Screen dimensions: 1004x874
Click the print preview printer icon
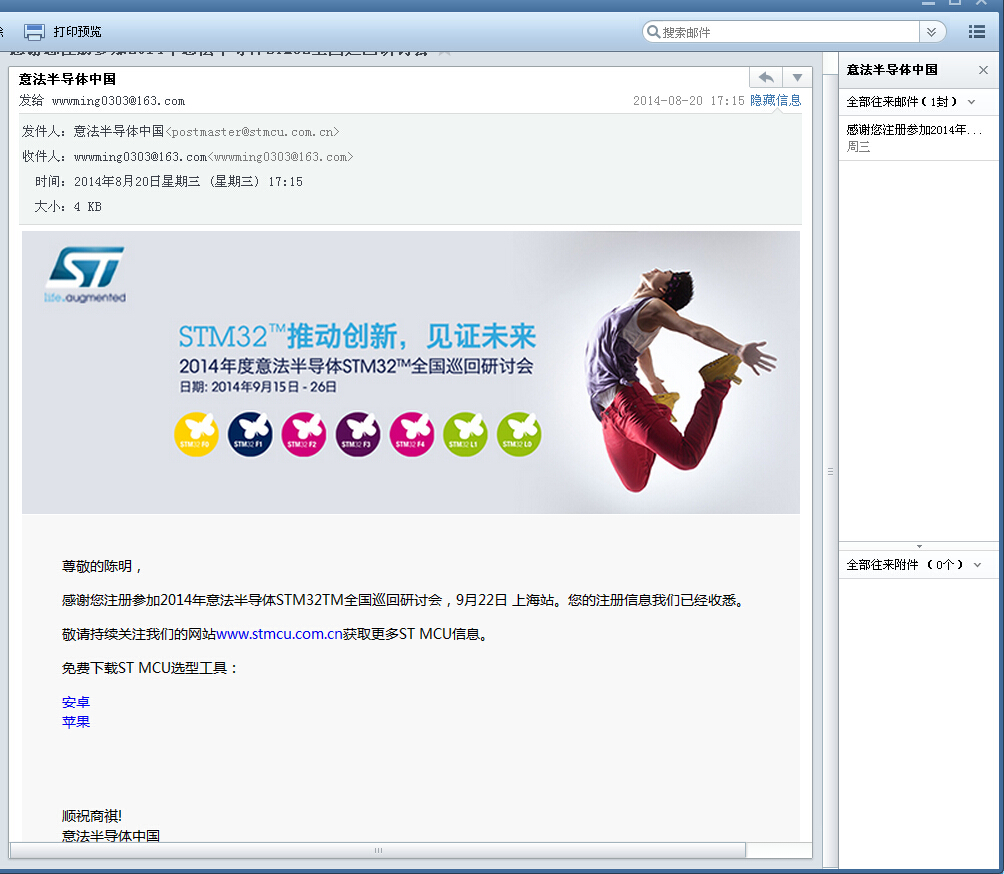(35, 31)
